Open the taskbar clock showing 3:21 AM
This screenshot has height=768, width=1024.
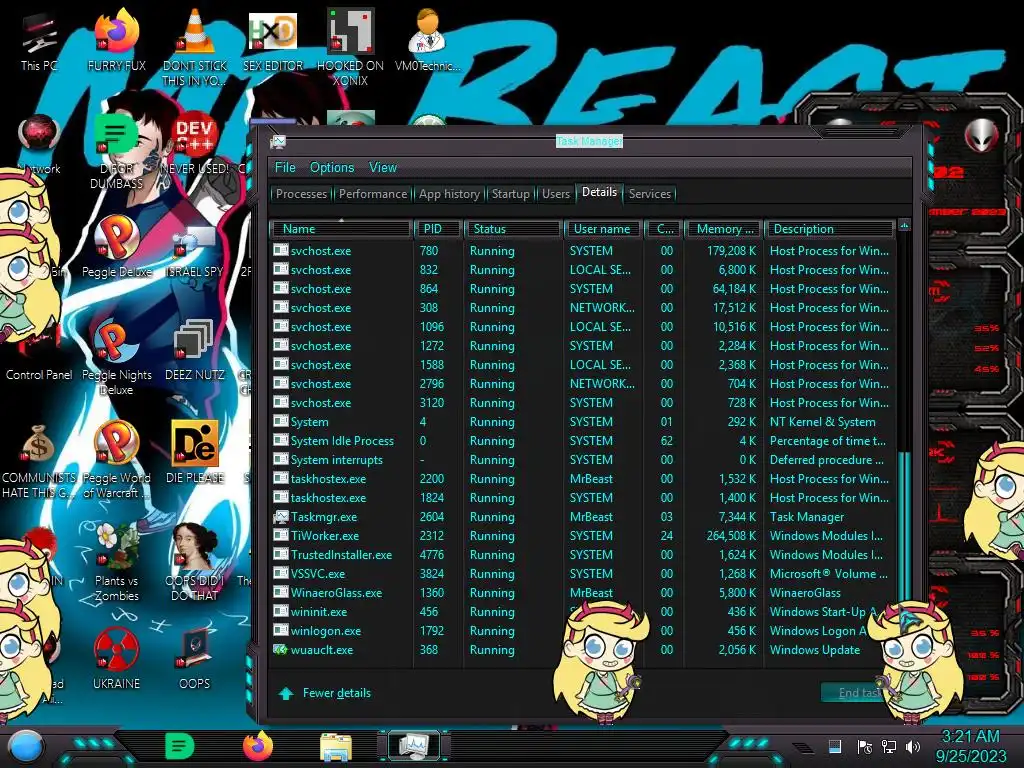[970, 746]
